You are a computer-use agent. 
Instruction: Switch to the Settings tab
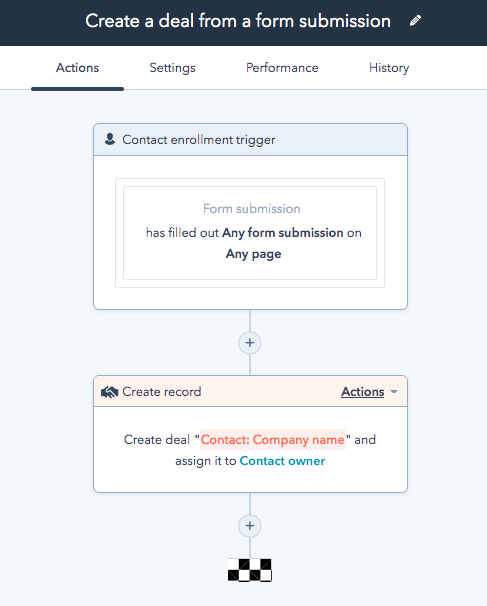[172, 68]
